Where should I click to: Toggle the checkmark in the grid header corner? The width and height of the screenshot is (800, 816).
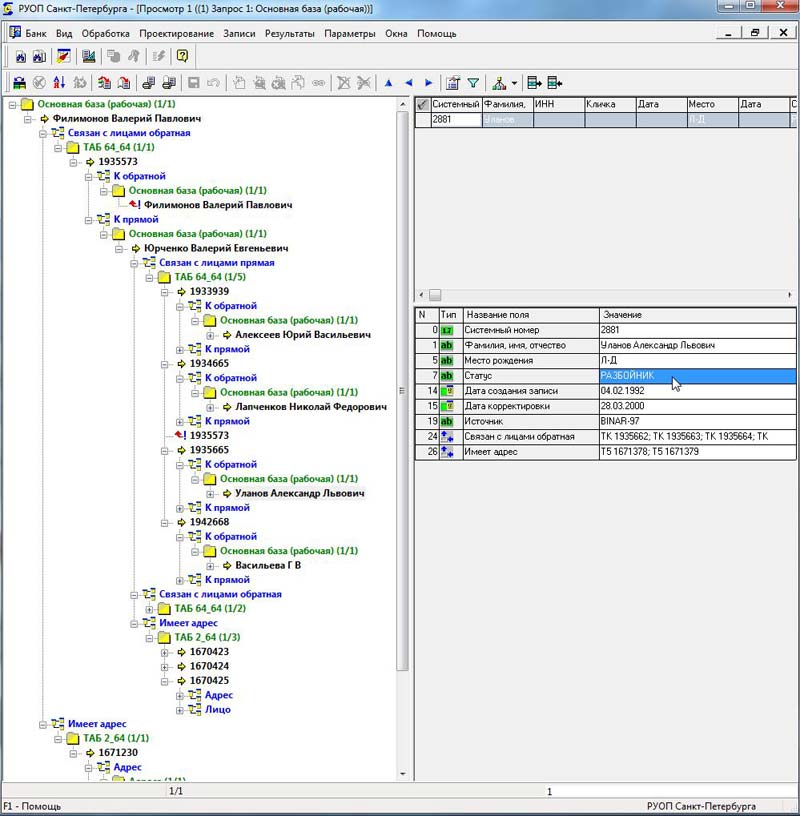click(x=422, y=104)
